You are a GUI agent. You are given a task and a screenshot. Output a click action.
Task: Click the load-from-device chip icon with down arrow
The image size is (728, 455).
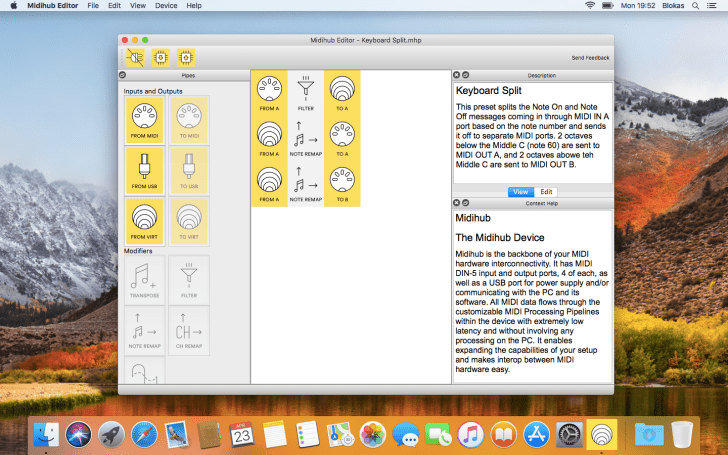pyautogui.click(x=161, y=58)
